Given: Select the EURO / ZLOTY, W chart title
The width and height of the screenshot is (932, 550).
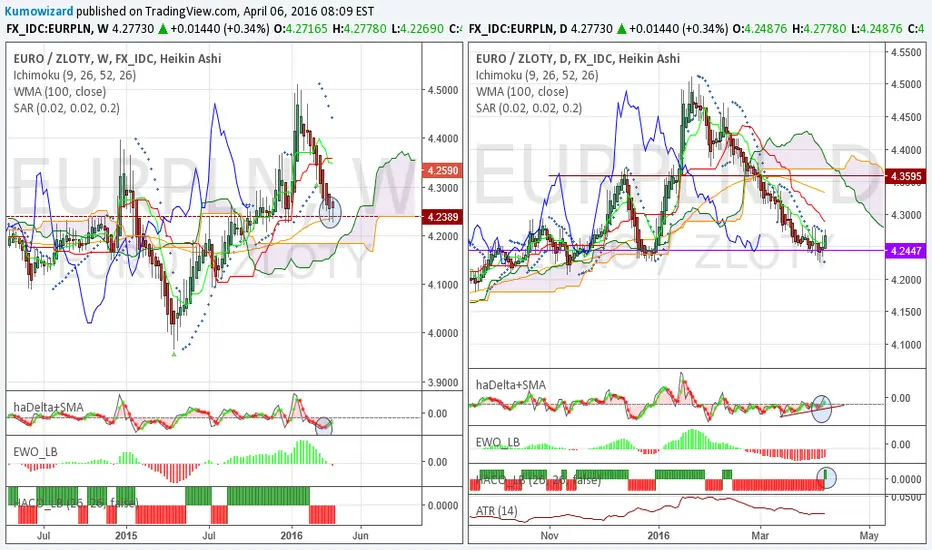Looking at the screenshot, I should [117, 58].
